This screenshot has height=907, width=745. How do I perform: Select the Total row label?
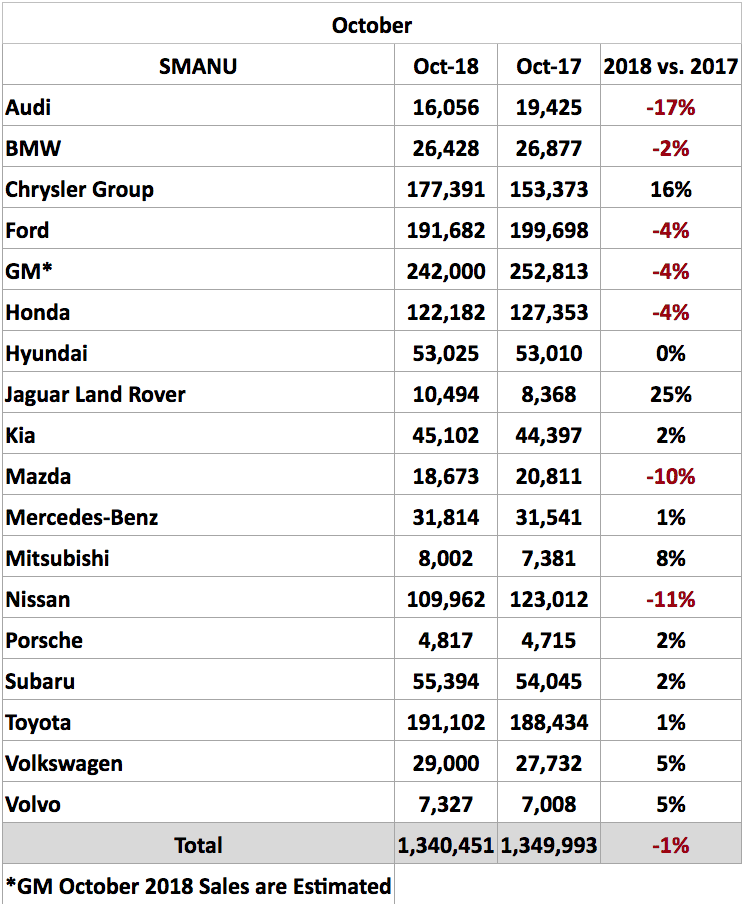[x=198, y=845]
